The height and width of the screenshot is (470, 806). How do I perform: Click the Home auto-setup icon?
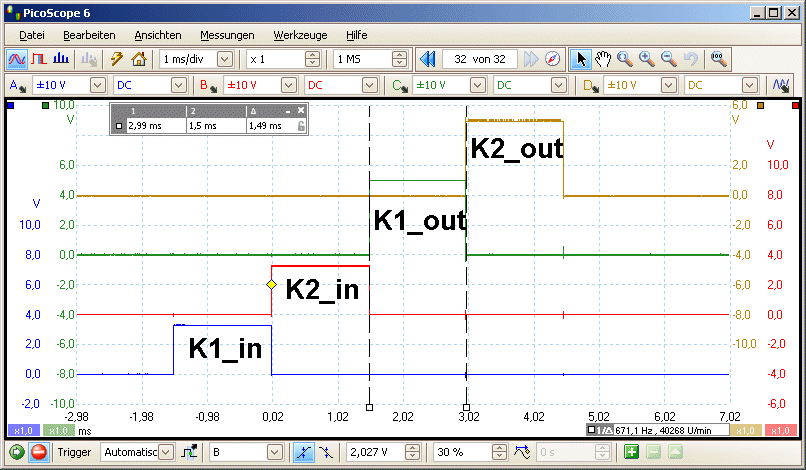pos(139,59)
